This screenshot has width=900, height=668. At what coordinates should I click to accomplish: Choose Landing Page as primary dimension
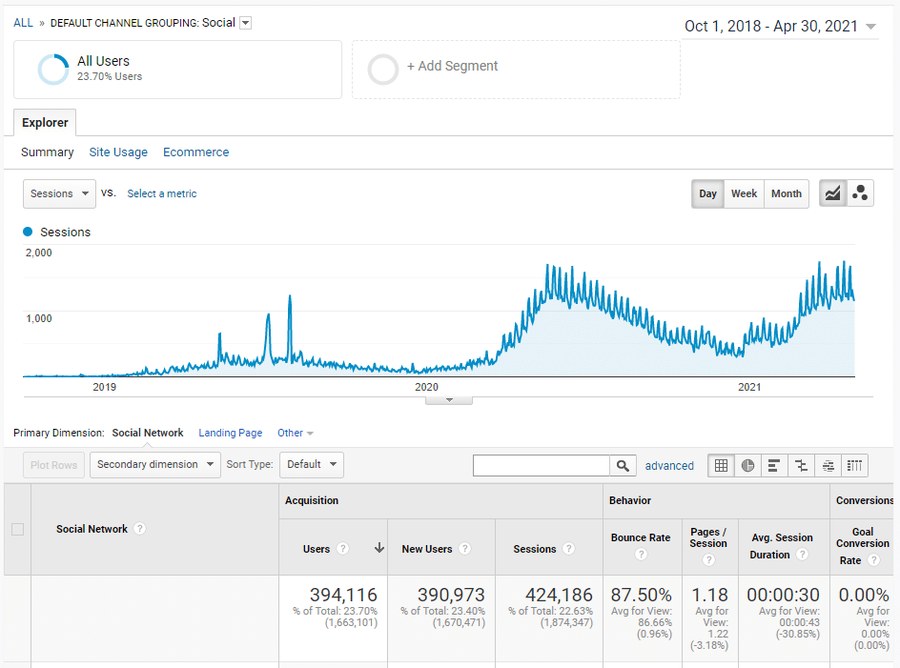pos(230,433)
